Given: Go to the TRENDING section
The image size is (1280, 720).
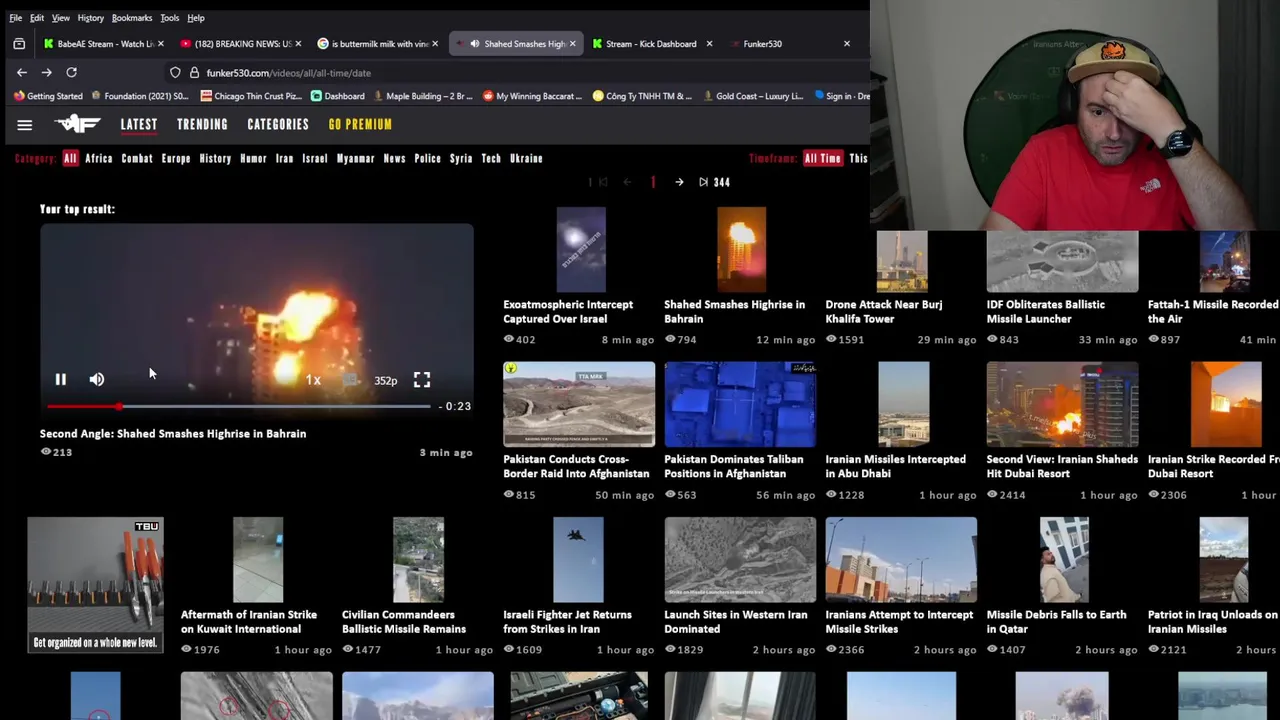Looking at the screenshot, I should point(202,124).
